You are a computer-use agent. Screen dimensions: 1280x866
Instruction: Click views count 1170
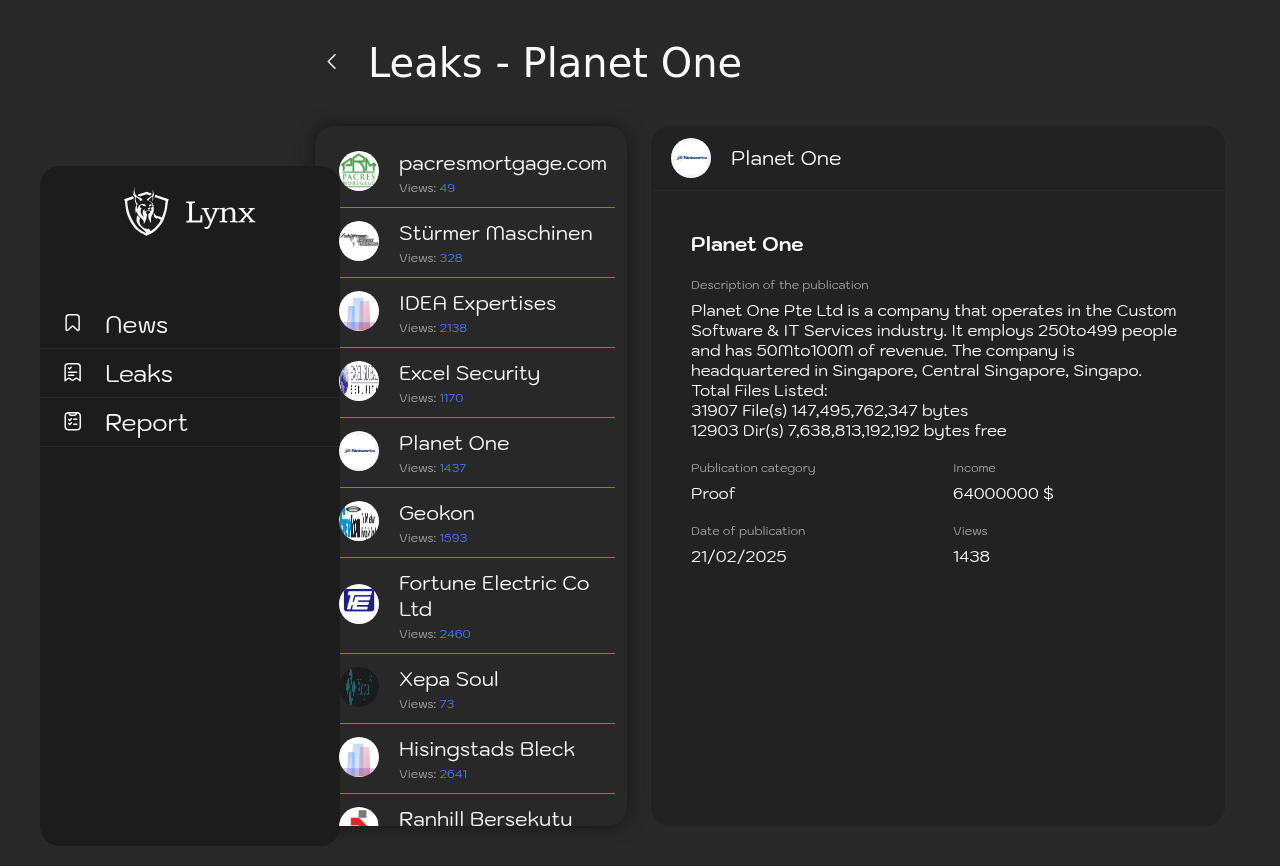pos(451,398)
